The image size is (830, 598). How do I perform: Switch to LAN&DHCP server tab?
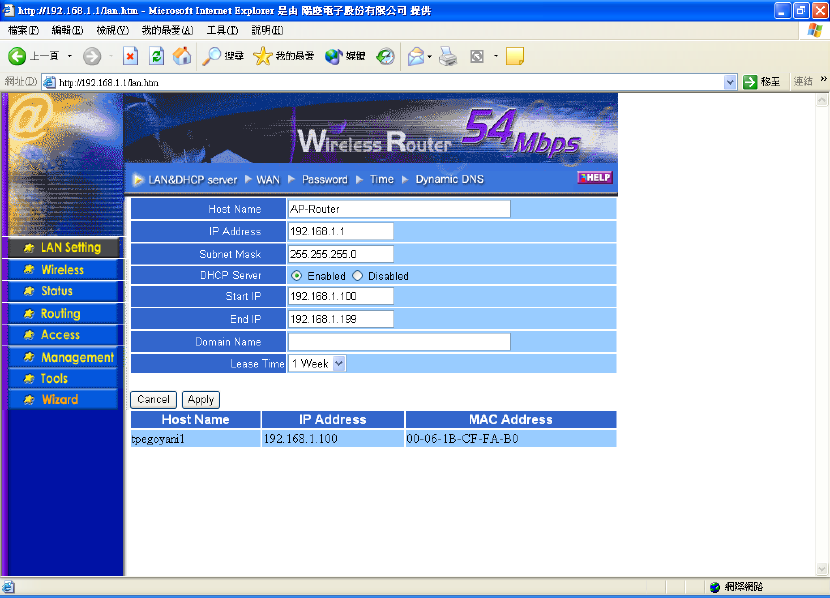(x=193, y=179)
